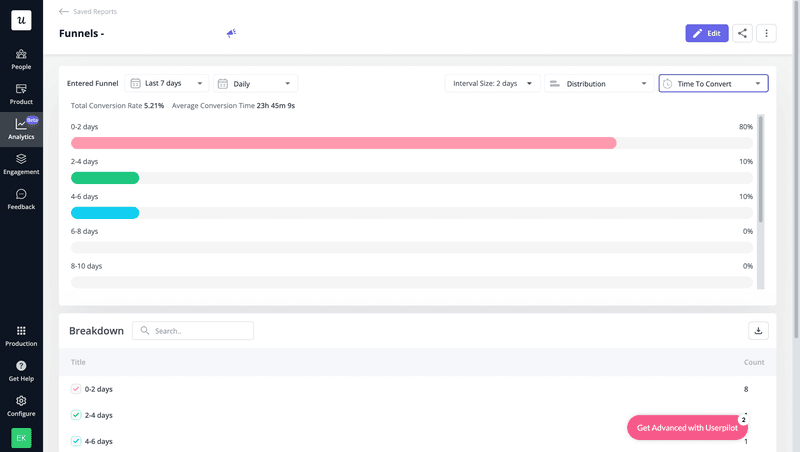This screenshot has width=800, height=452.
Task: Click the blue 4-6 days bar
Action: [x=105, y=213]
